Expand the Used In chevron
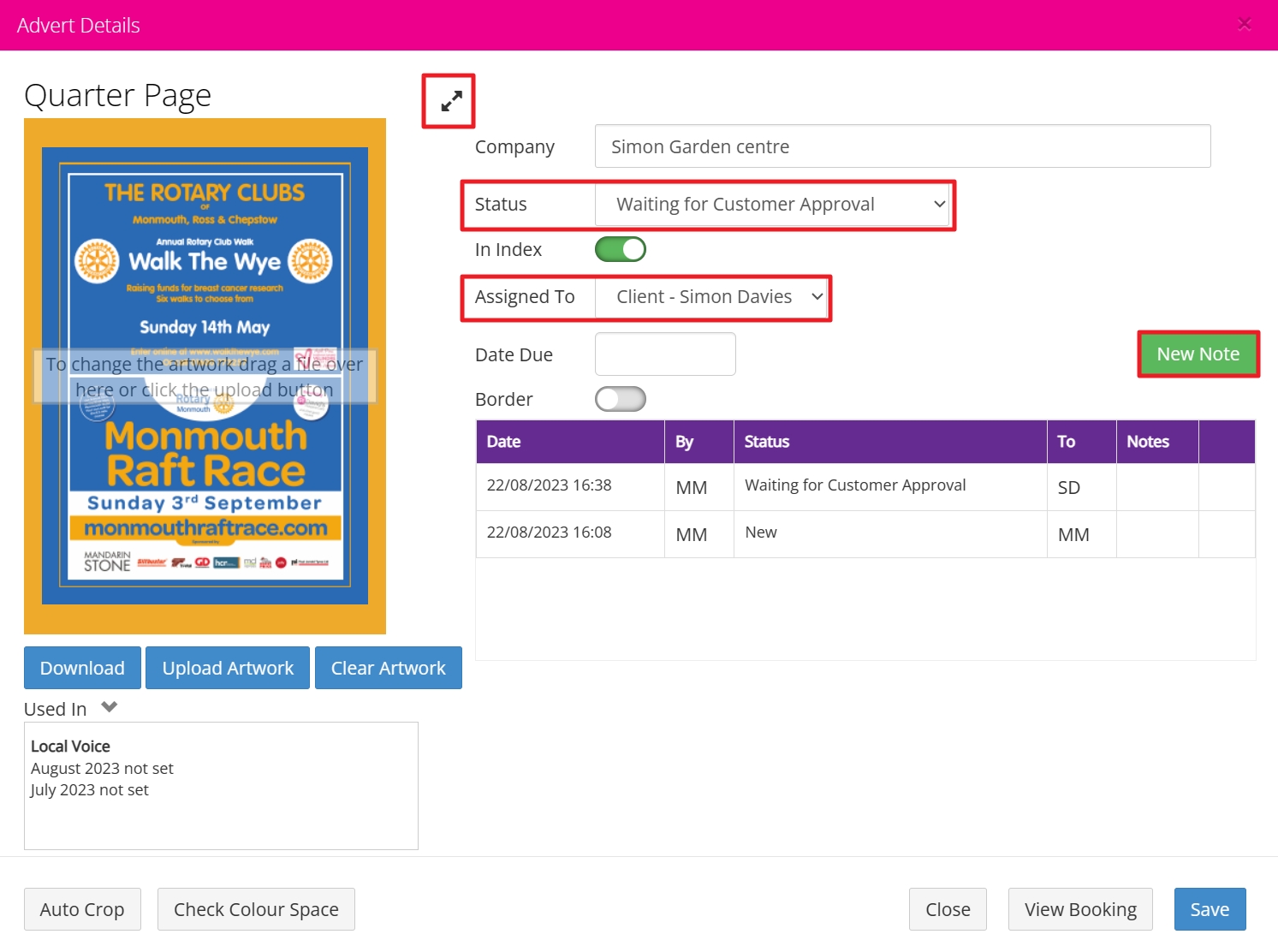 tap(109, 707)
